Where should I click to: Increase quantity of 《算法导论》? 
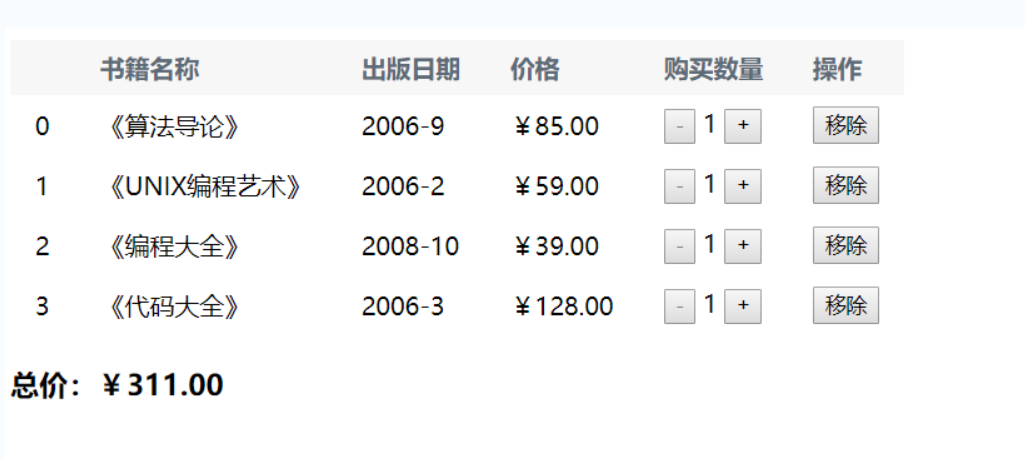tap(743, 125)
